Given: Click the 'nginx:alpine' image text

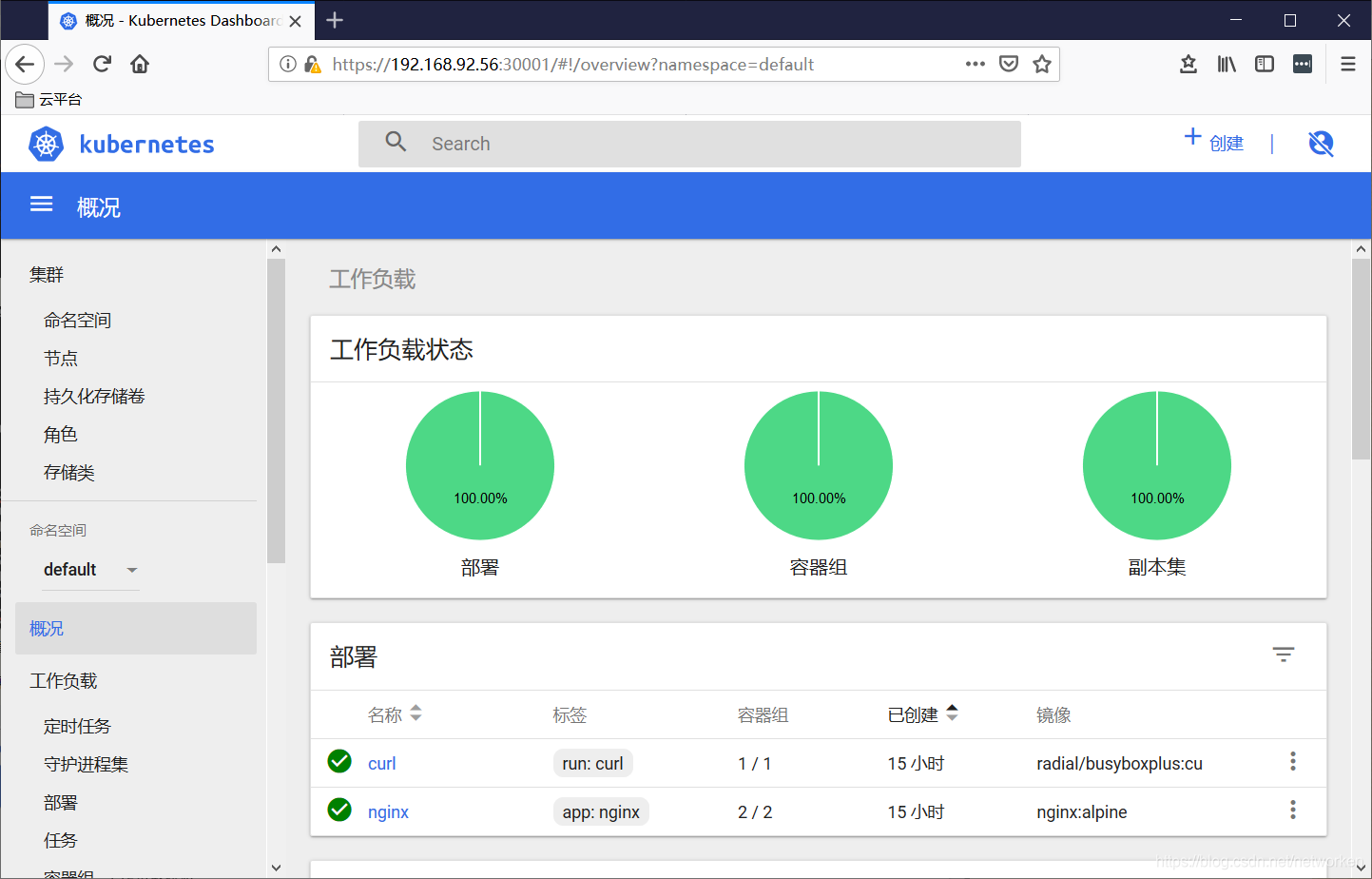Looking at the screenshot, I should coord(1082,811).
